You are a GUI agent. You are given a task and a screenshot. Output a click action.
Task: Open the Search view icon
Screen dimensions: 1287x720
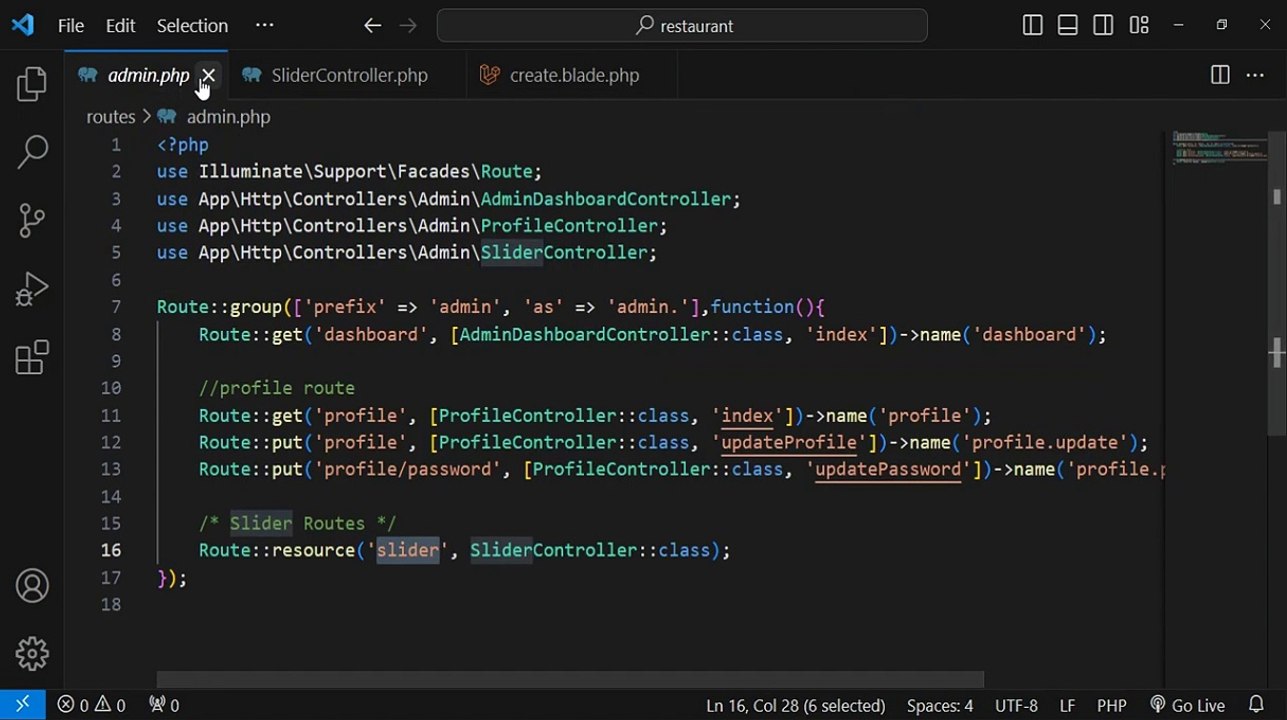32,152
